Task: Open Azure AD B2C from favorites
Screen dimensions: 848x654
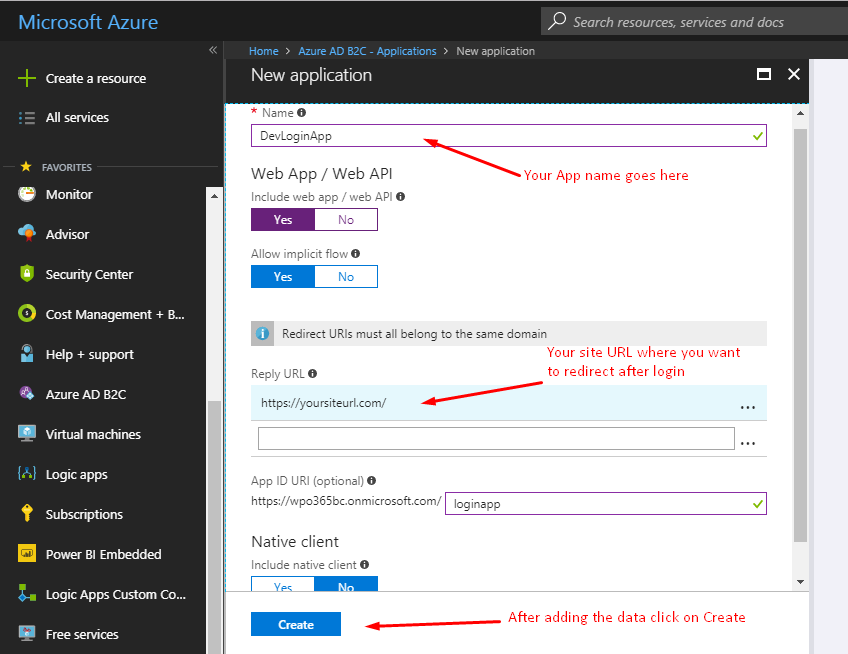Action: point(86,394)
